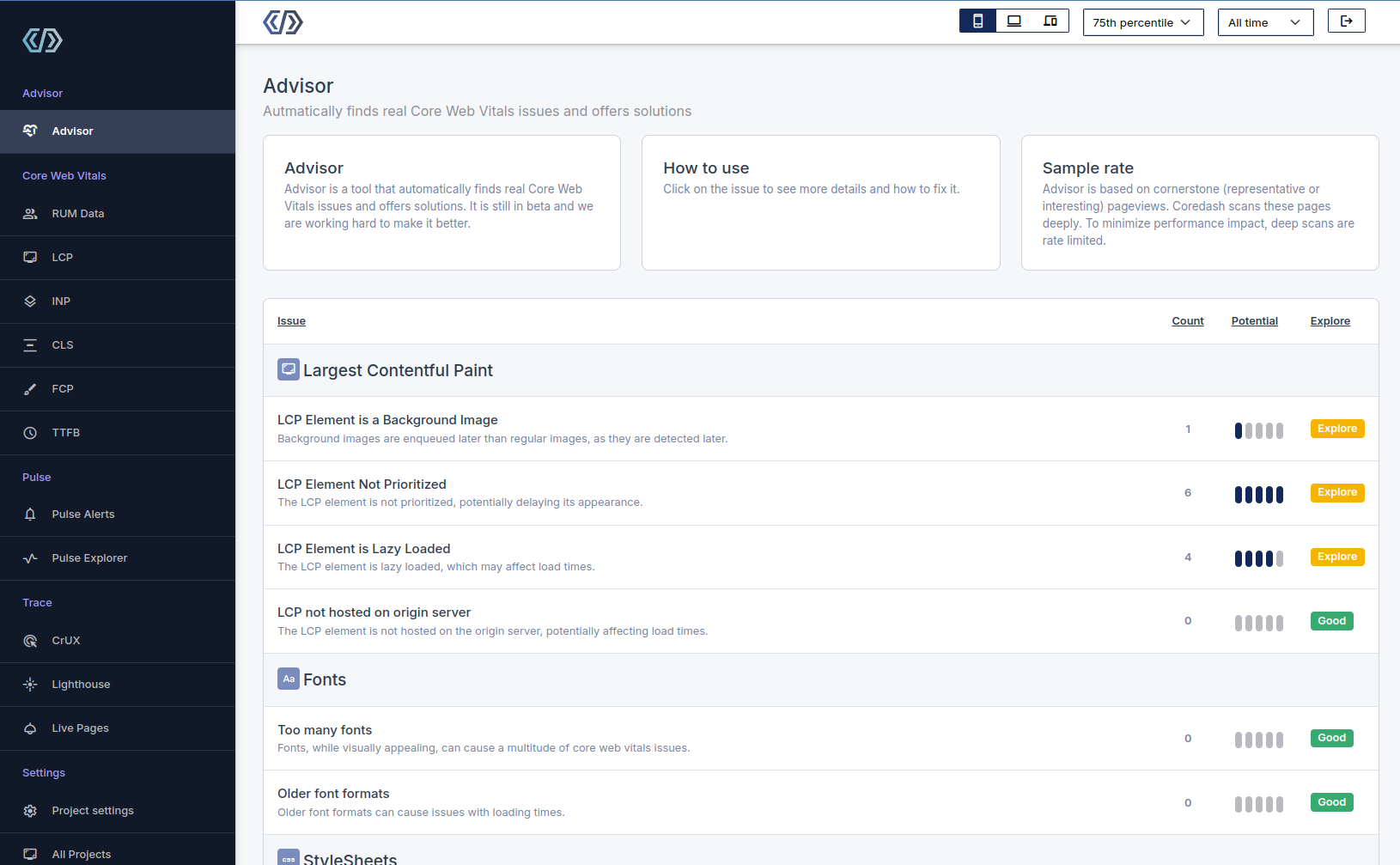The height and width of the screenshot is (865, 1400).
Task: Explore the LCP Element Not Prioritized issue
Action: (1336, 493)
